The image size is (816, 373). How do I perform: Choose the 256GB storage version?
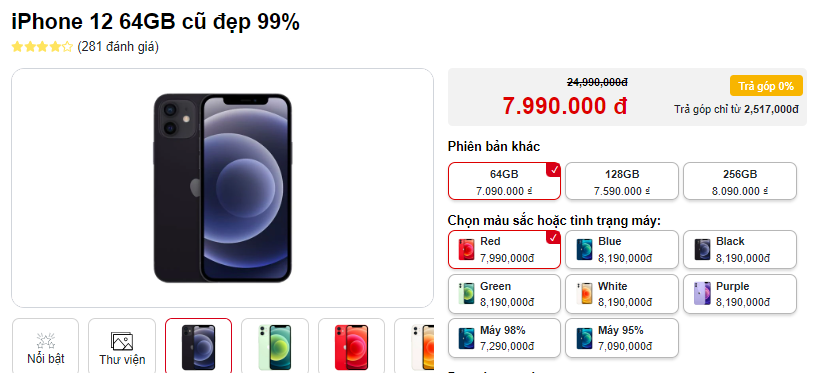coord(740,182)
